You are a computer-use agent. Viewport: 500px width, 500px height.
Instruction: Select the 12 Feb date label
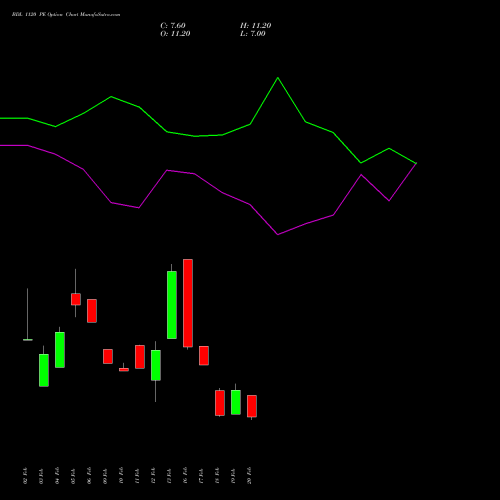pos(153,476)
